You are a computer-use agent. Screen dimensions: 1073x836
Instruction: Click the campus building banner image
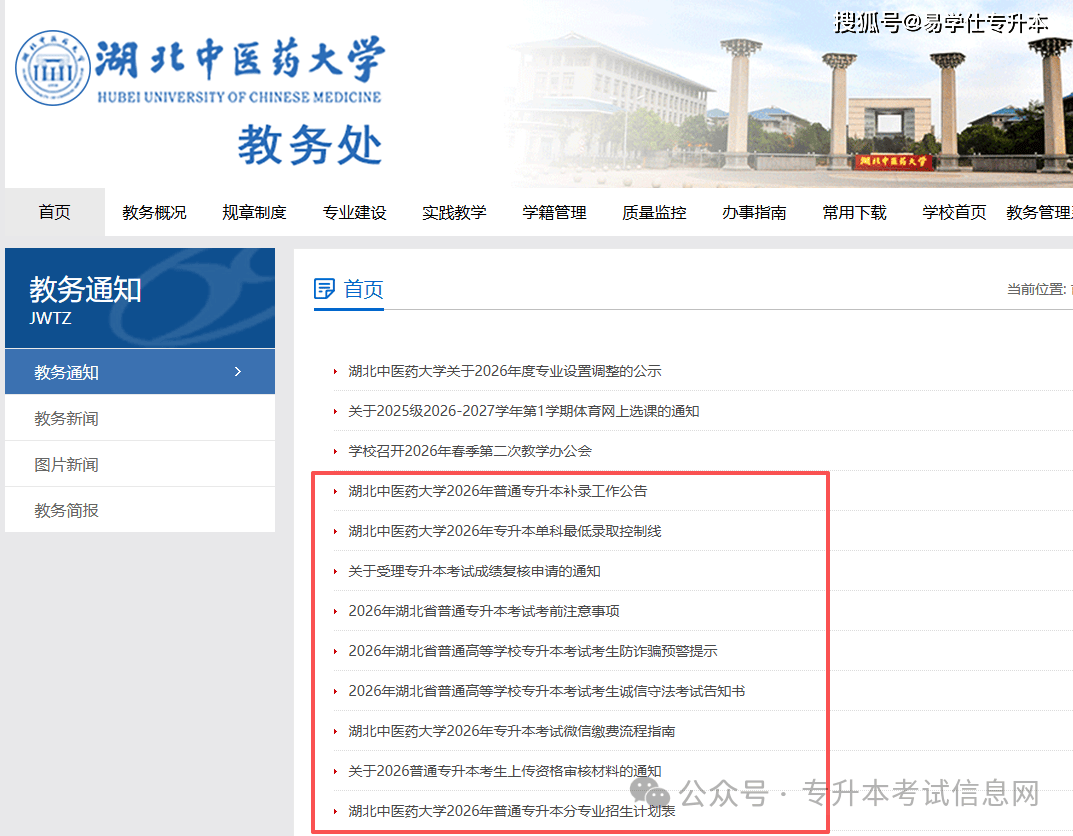tap(790, 96)
